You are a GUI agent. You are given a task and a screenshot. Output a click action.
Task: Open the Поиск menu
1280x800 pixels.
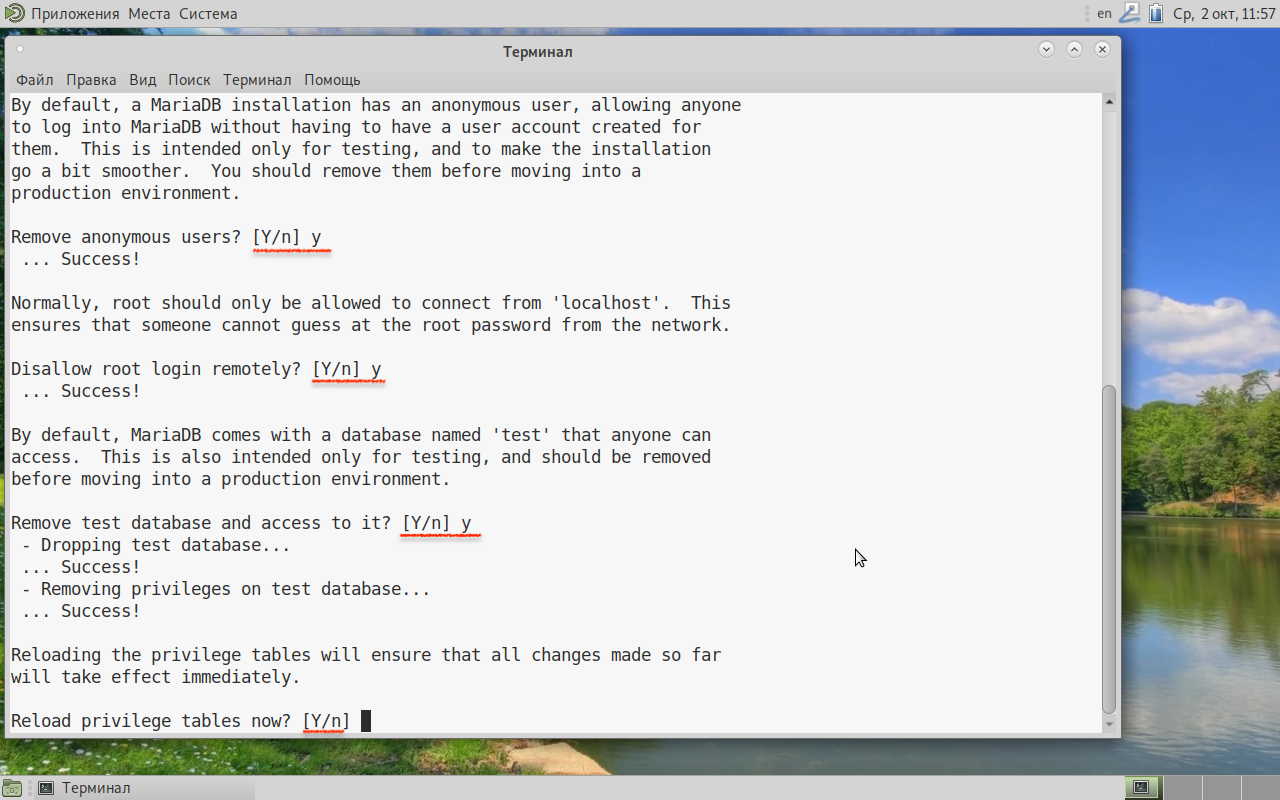(x=189, y=80)
